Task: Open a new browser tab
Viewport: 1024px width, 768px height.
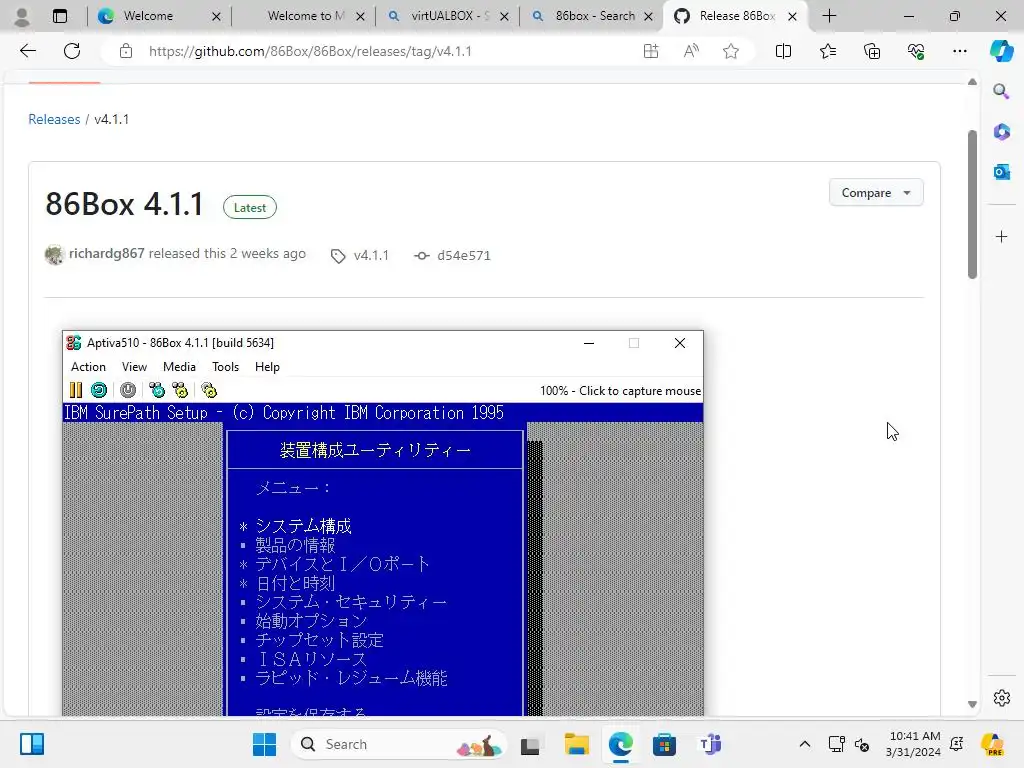Action: pyautogui.click(x=829, y=16)
